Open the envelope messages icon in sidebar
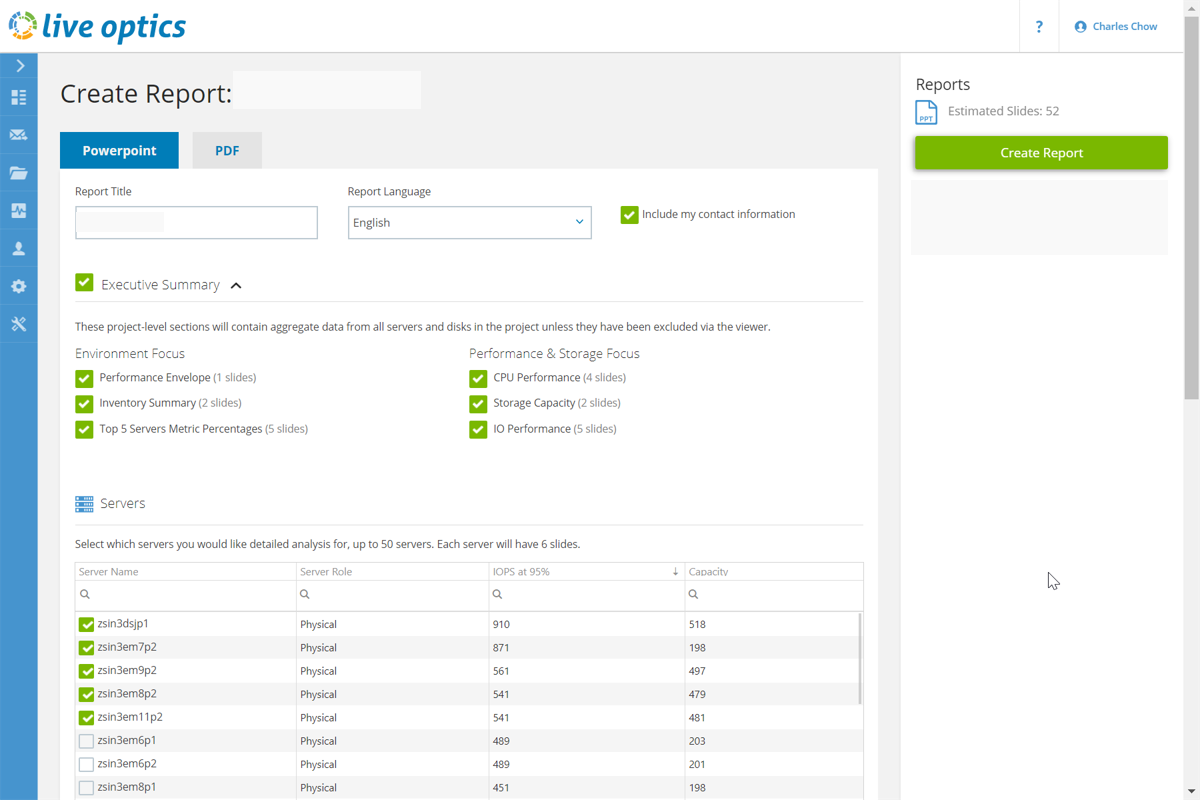 coord(19,135)
